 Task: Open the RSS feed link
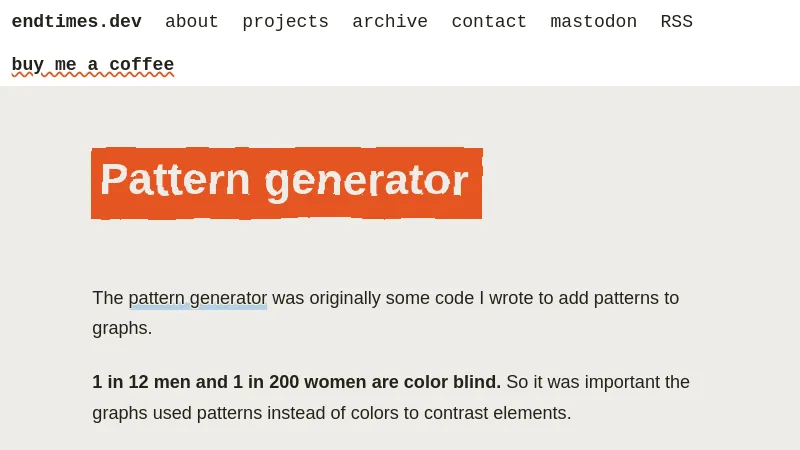tap(676, 22)
